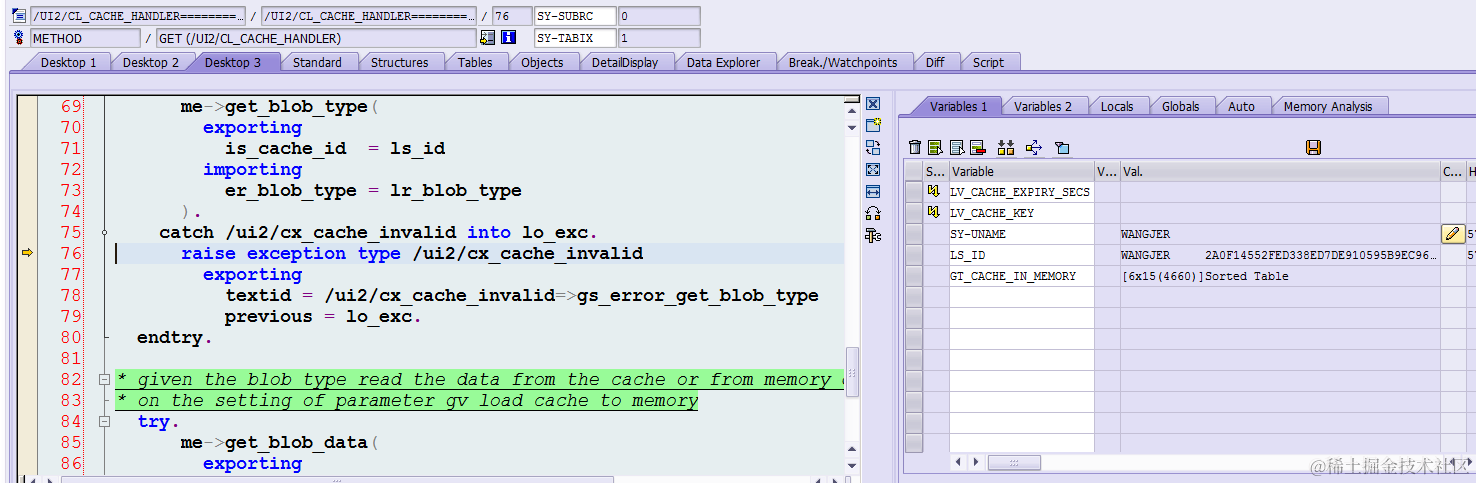Image resolution: width=1476 pixels, height=483 pixels.
Task: Click the variables table horizontal scrollbar thumb
Action: click(x=1014, y=462)
